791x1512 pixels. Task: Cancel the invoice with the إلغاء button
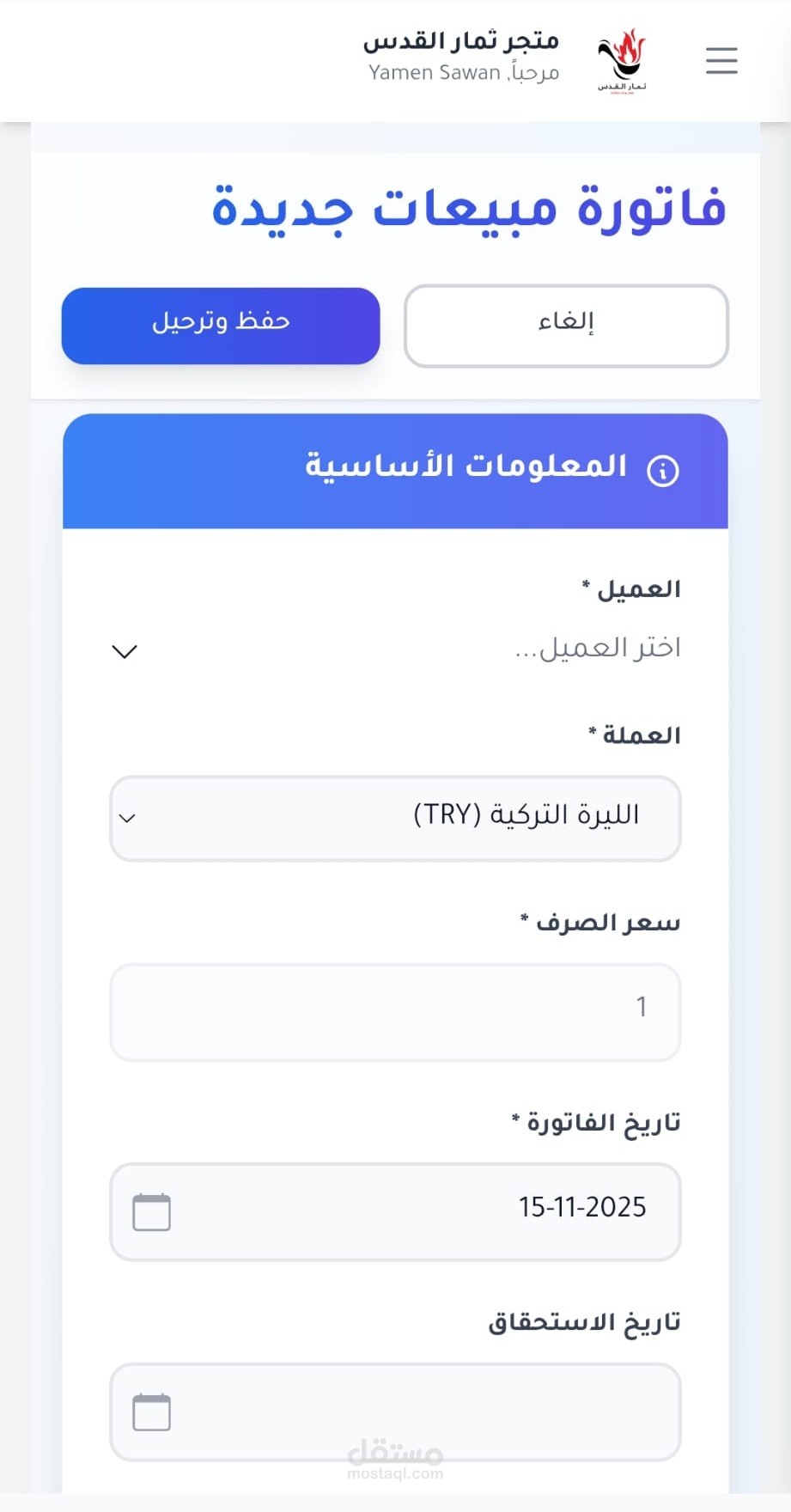click(x=566, y=326)
